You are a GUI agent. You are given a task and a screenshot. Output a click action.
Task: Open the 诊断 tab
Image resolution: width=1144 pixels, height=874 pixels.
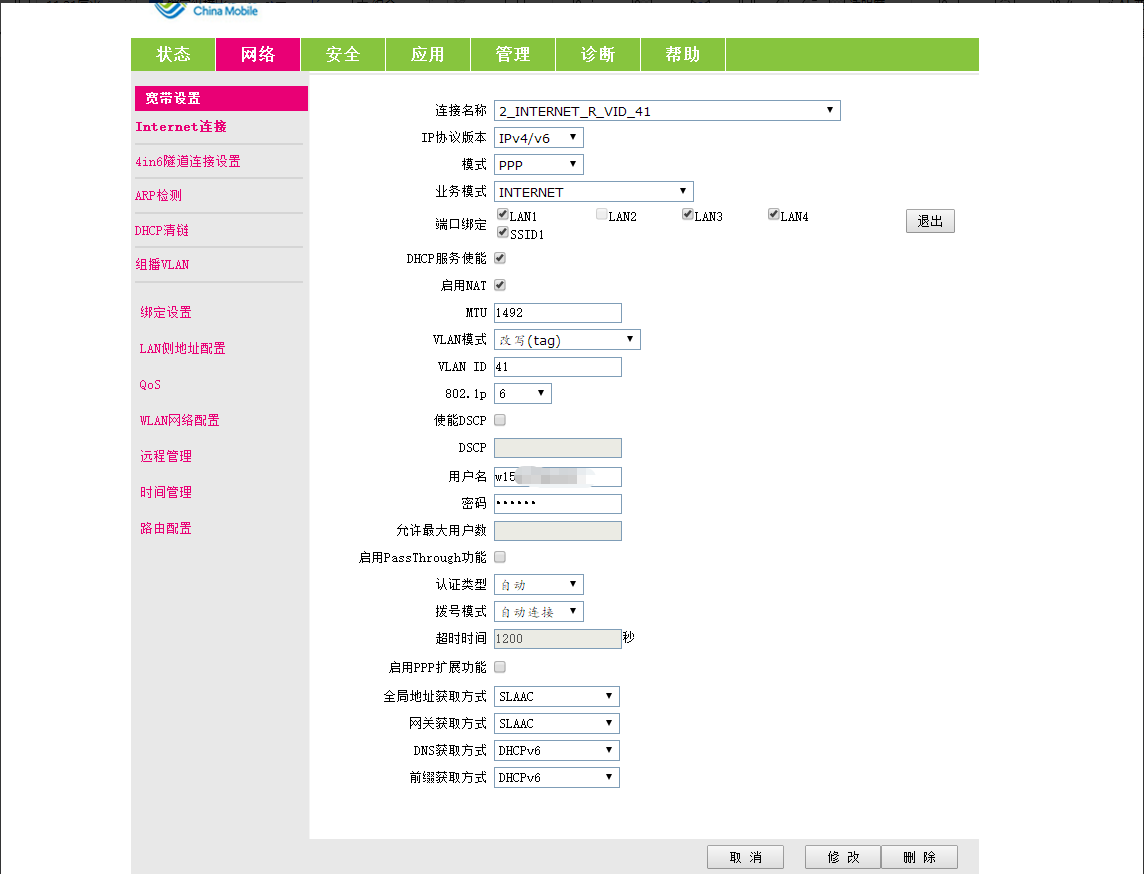(598, 55)
